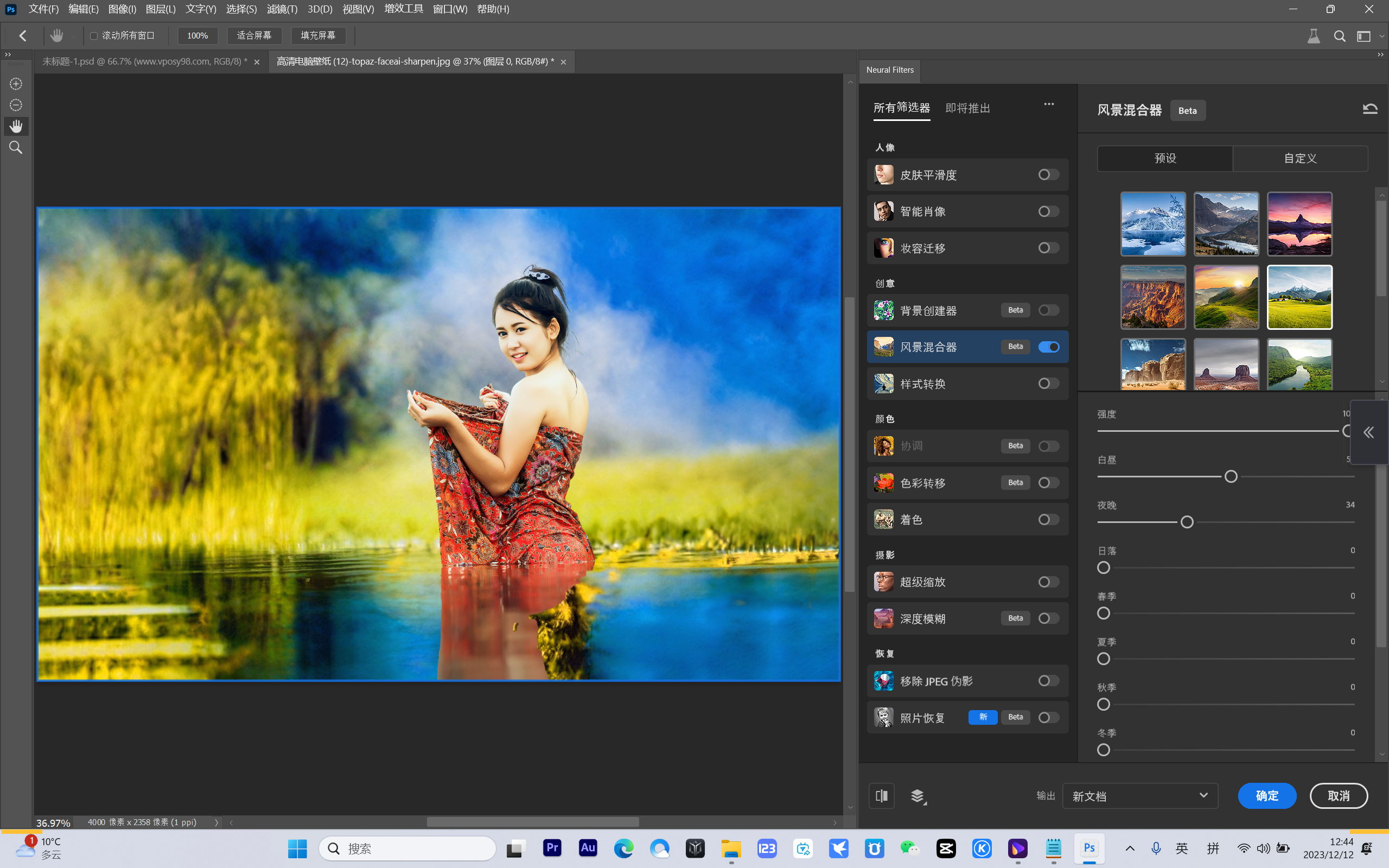Screen dimensions: 1389x868
Task: Check the 滚动所有窗口 checkbox
Action: (x=94, y=36)
